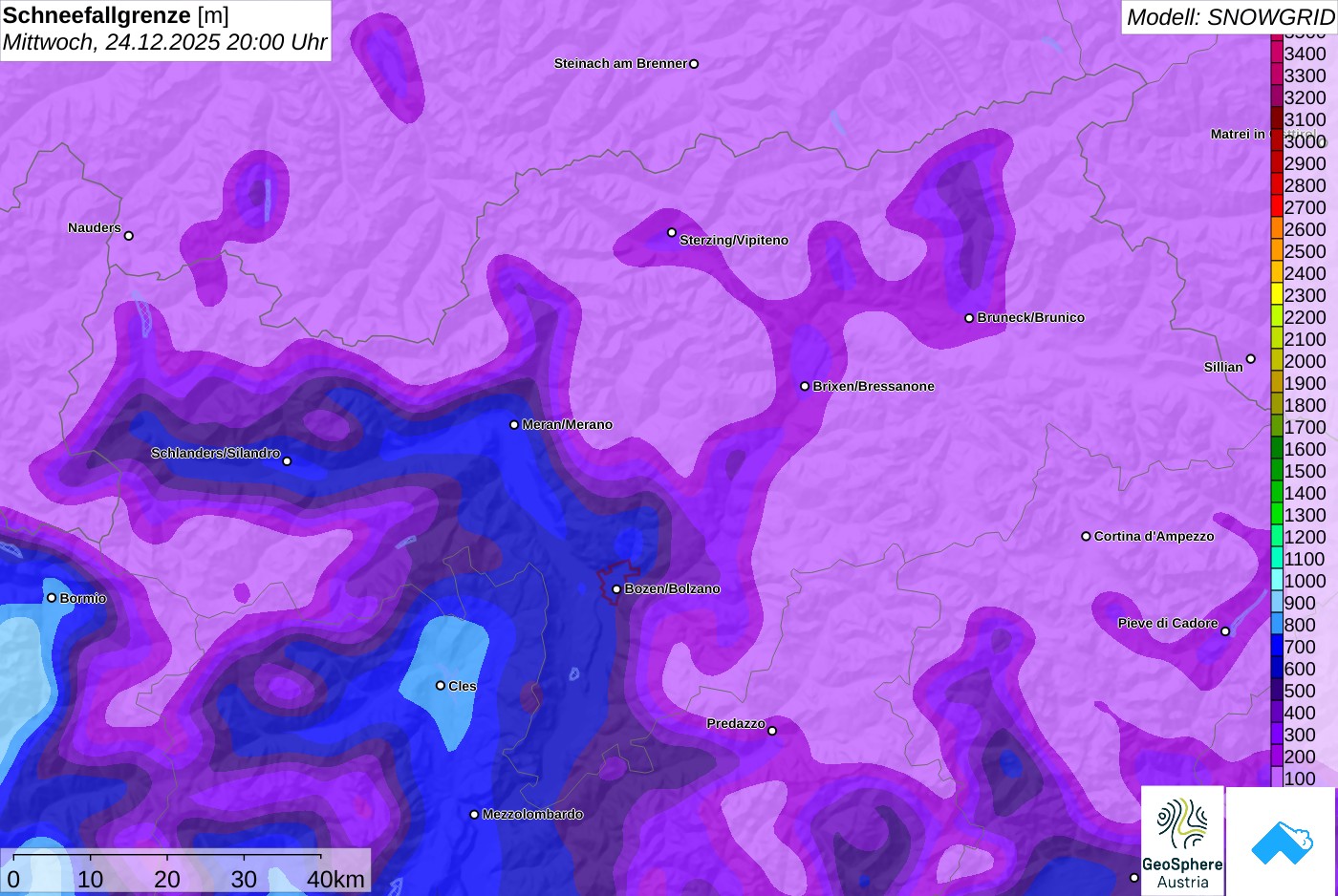Select the Bormio marker dot
Viewport: 1338px width, 896px height.
[x=52, y=598]
